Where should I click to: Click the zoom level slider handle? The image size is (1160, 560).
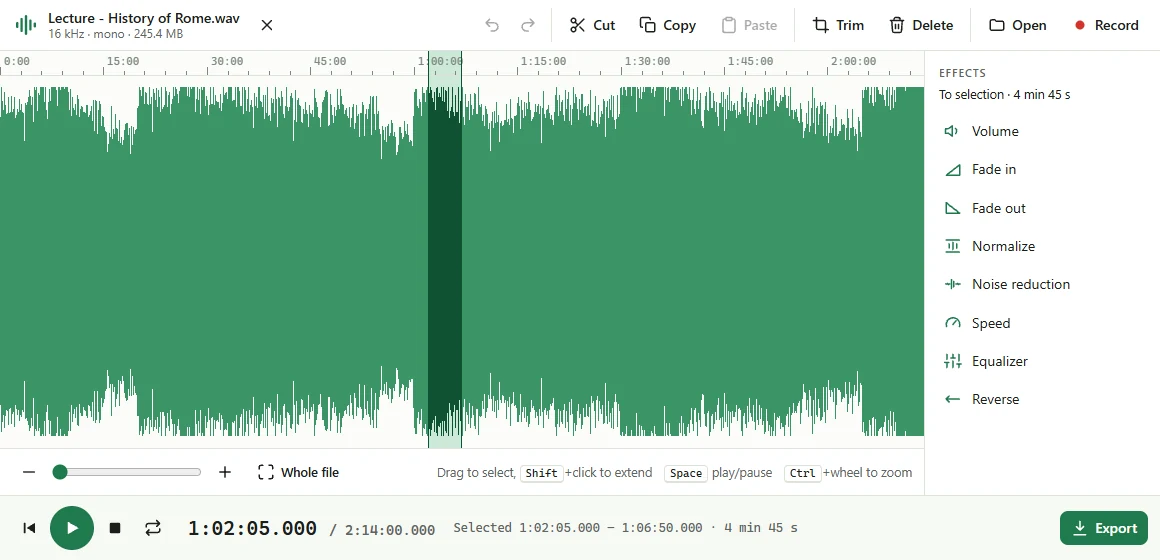pos(60,472)
